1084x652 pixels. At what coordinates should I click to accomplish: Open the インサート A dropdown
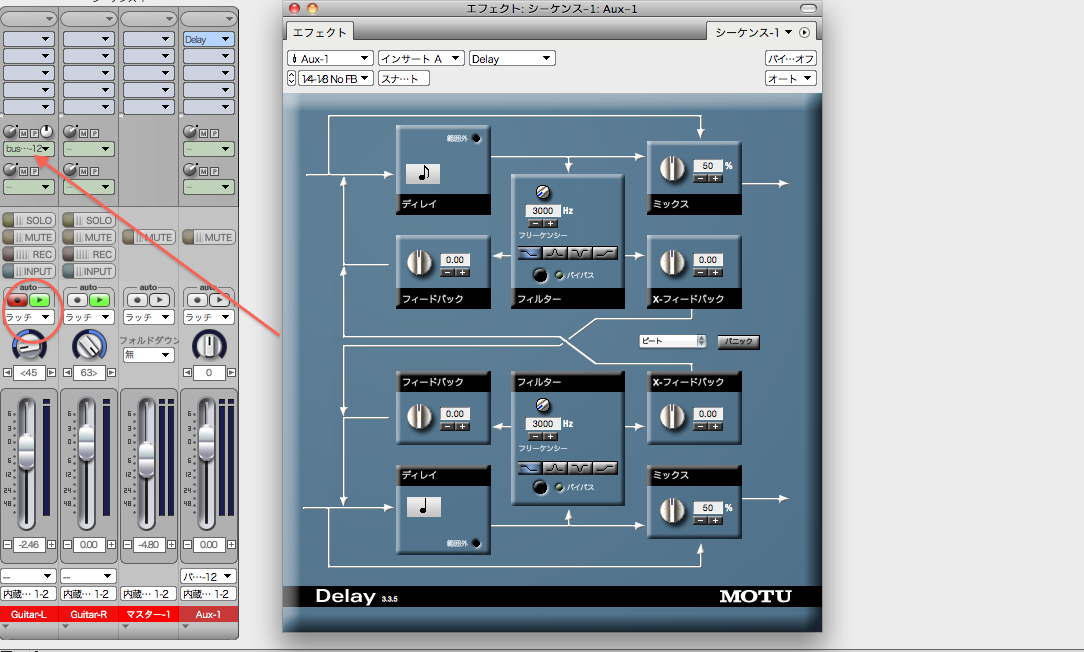pyautogui.click(x=421, y=59)
